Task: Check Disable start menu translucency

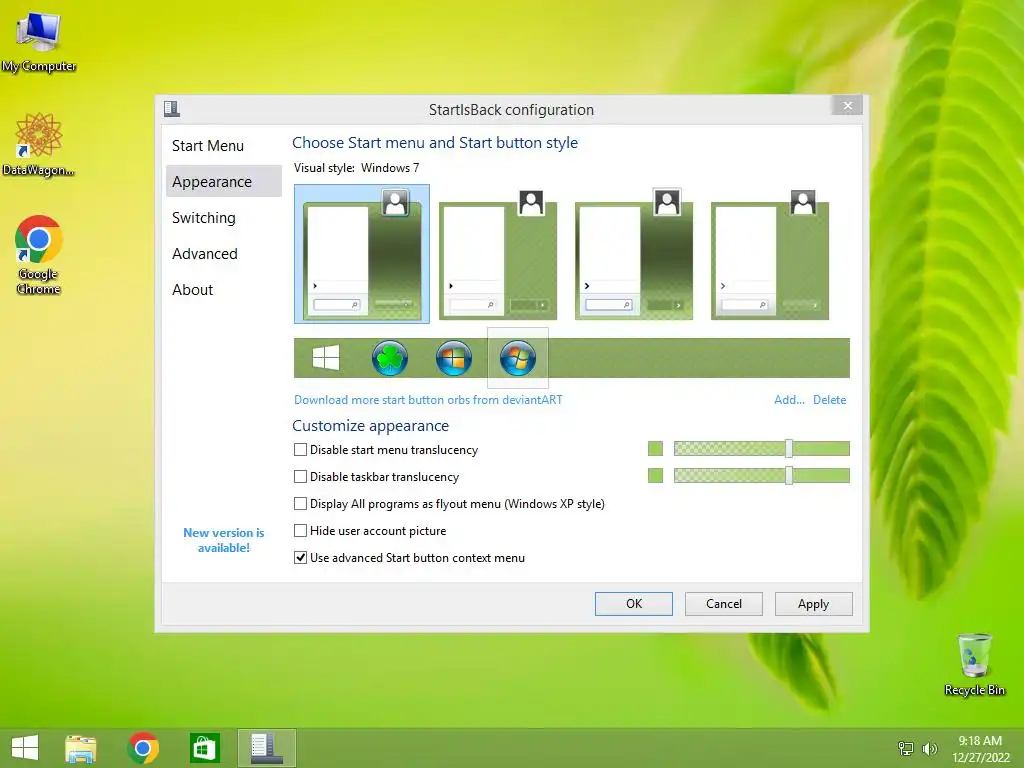Action: pos(300,450)
